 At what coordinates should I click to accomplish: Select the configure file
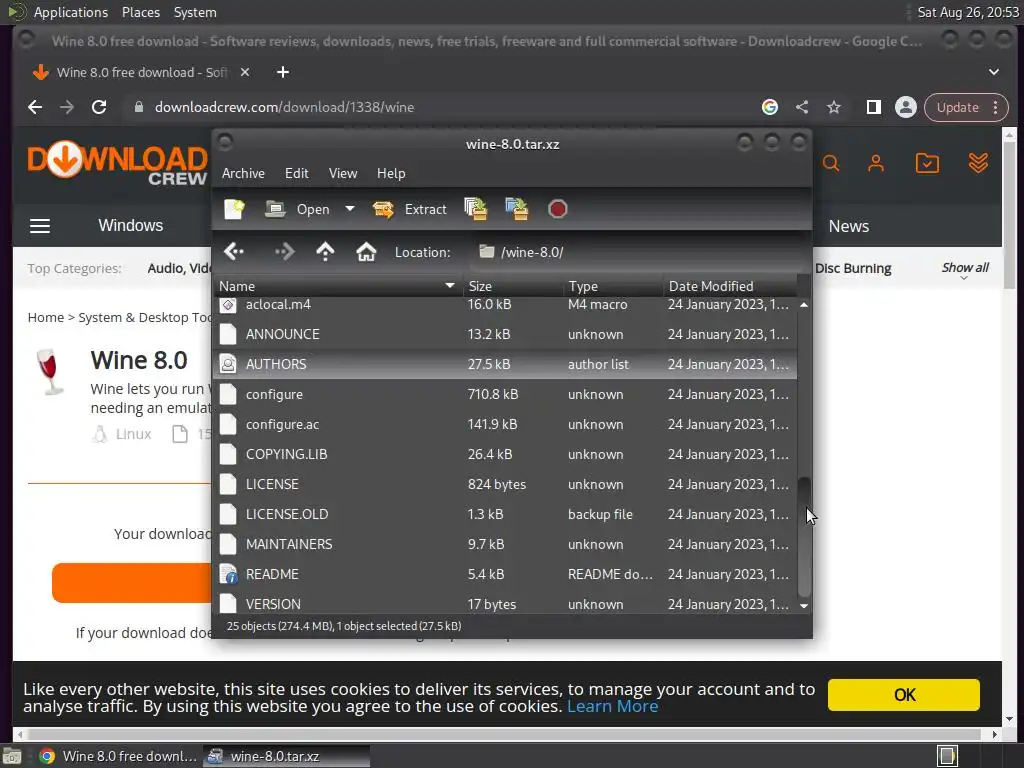point(505,394)
